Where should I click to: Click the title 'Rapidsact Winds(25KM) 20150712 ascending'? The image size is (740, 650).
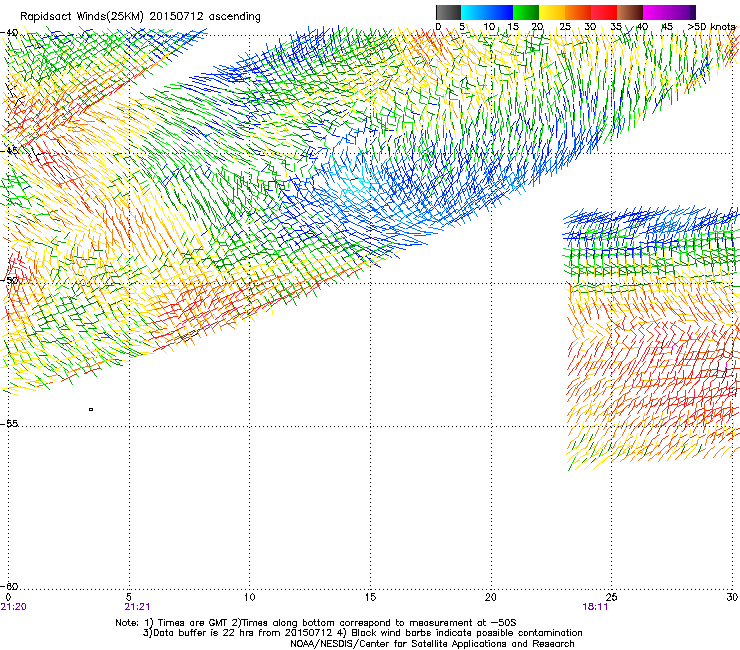pos(140,17)
